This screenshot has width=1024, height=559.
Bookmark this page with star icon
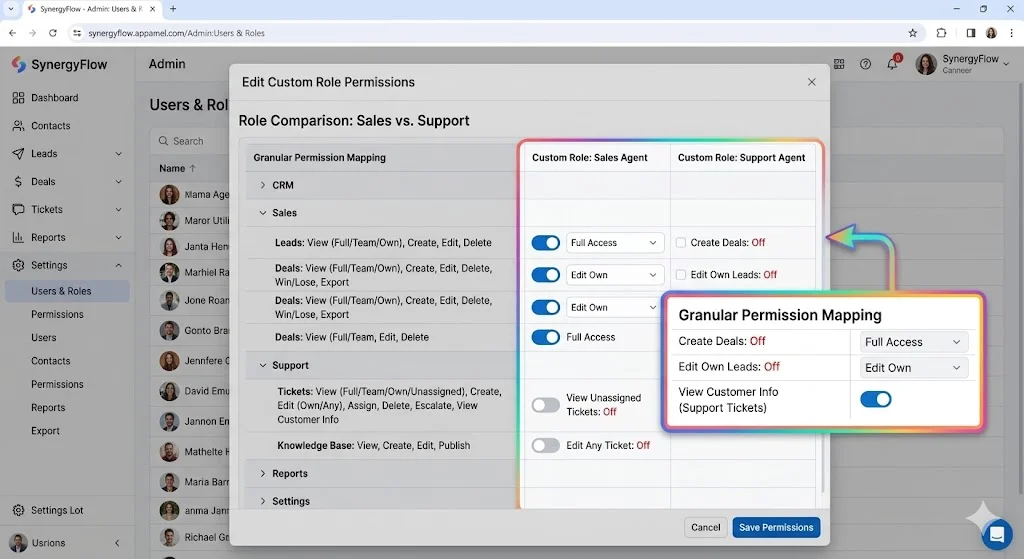(913, 33)
